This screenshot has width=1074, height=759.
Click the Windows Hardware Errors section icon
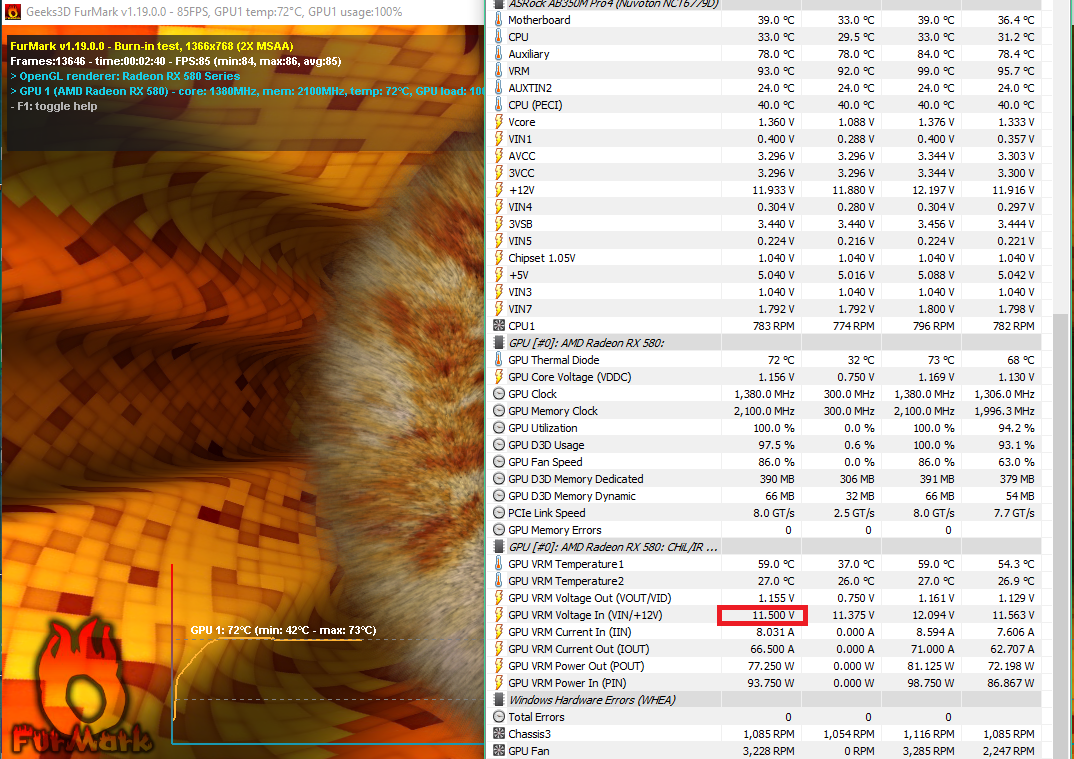[x=499, y=699]
